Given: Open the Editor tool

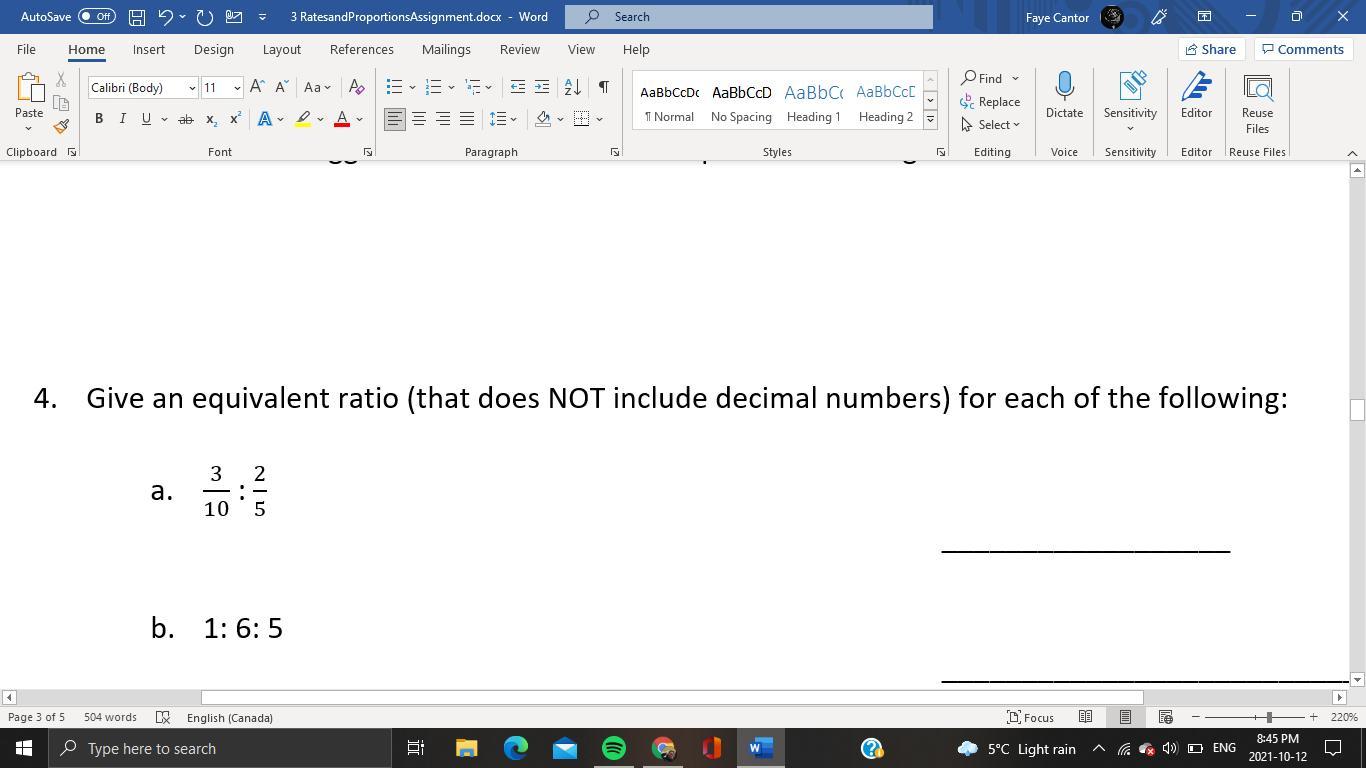Looking at the screenshot, I should click(1196, 96).
